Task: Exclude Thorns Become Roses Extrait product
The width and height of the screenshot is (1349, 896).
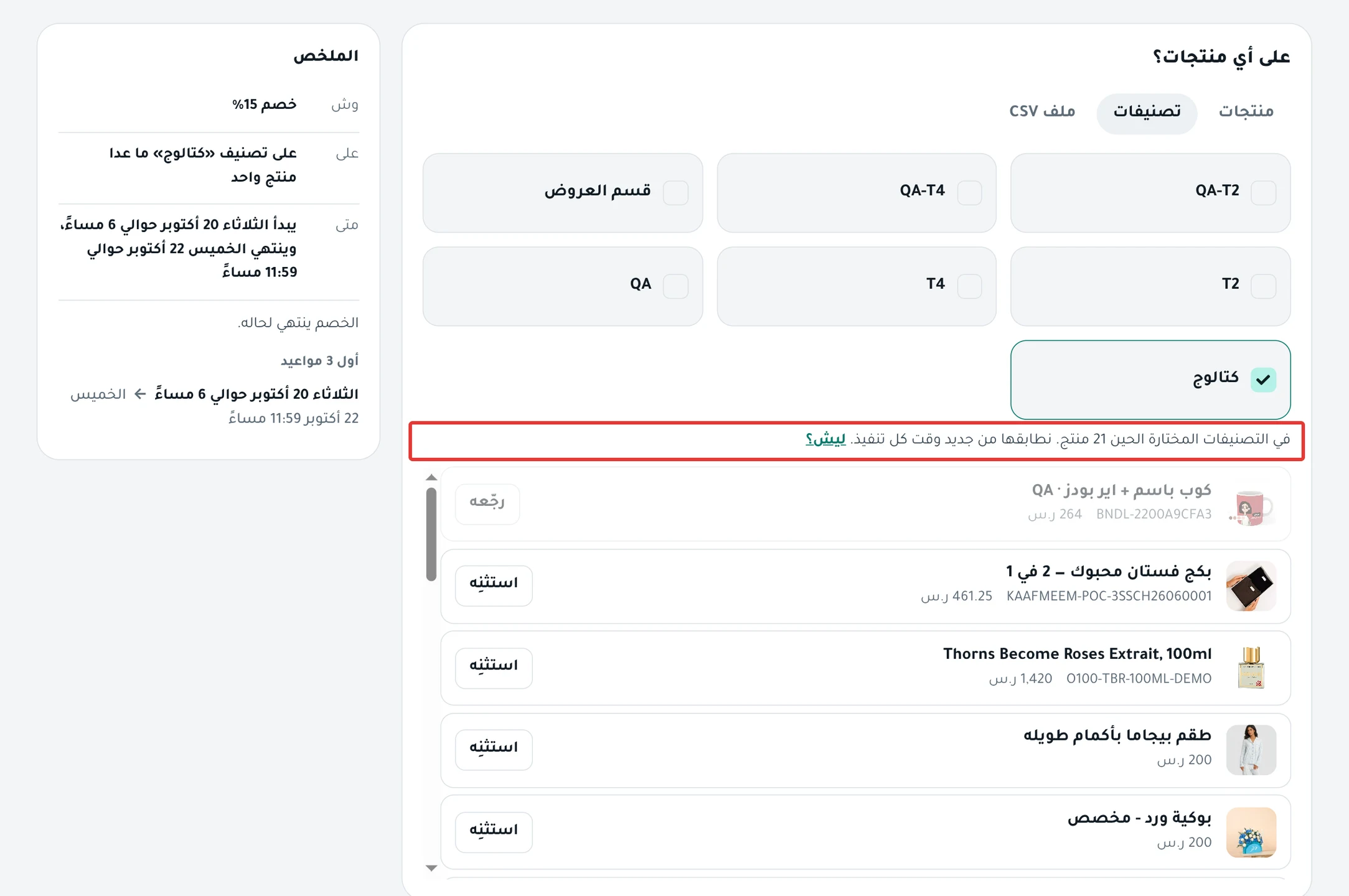Action: pyautogui.click(x=494, y=667)
